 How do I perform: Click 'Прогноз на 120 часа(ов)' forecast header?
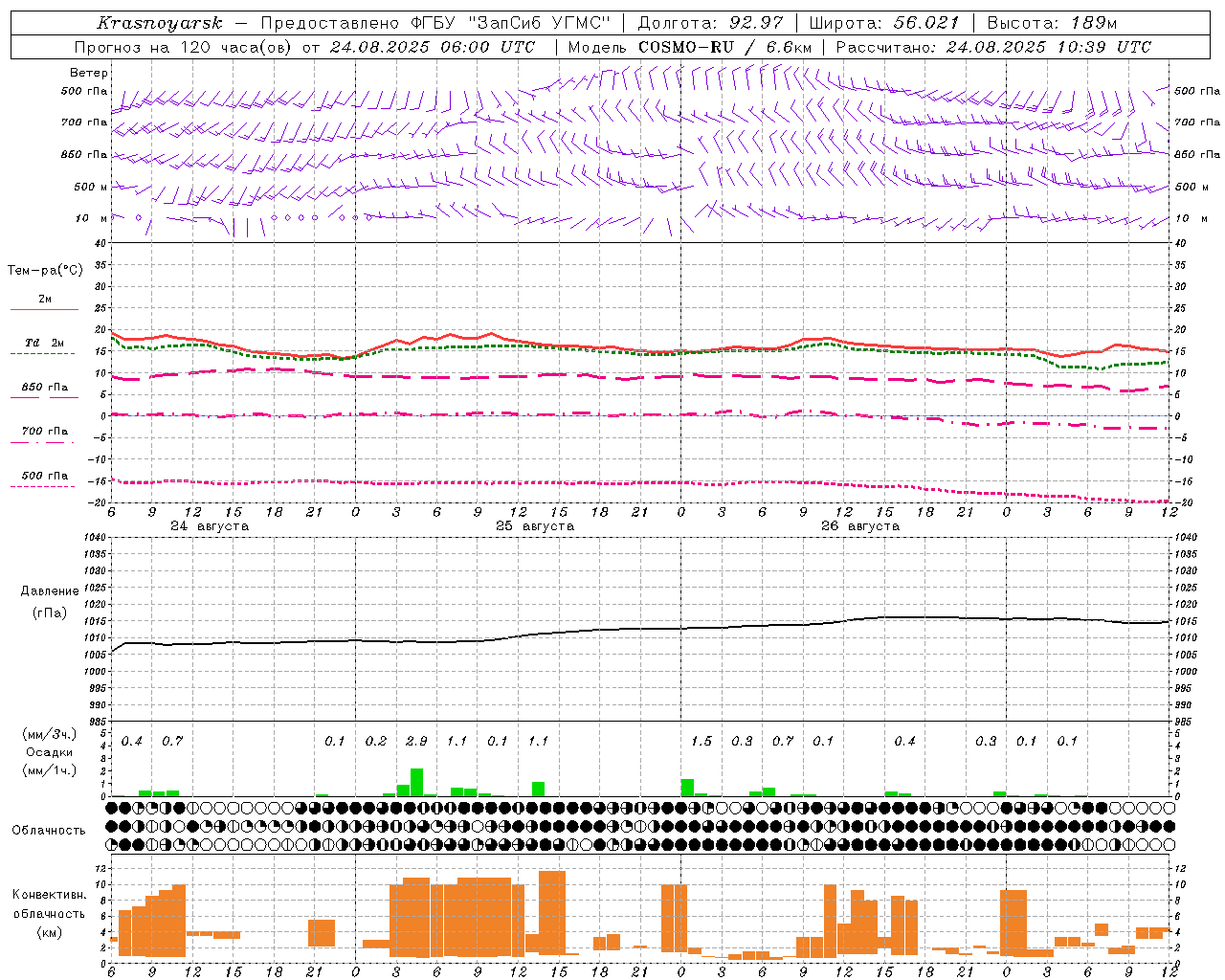pos(185,47)
